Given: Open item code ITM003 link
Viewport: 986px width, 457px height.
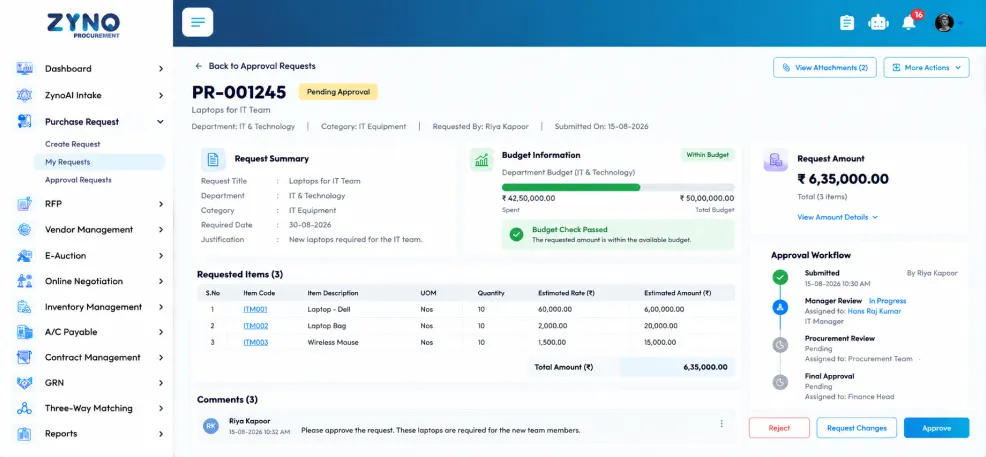Looking at the screenshot, I should coord(255,343).
